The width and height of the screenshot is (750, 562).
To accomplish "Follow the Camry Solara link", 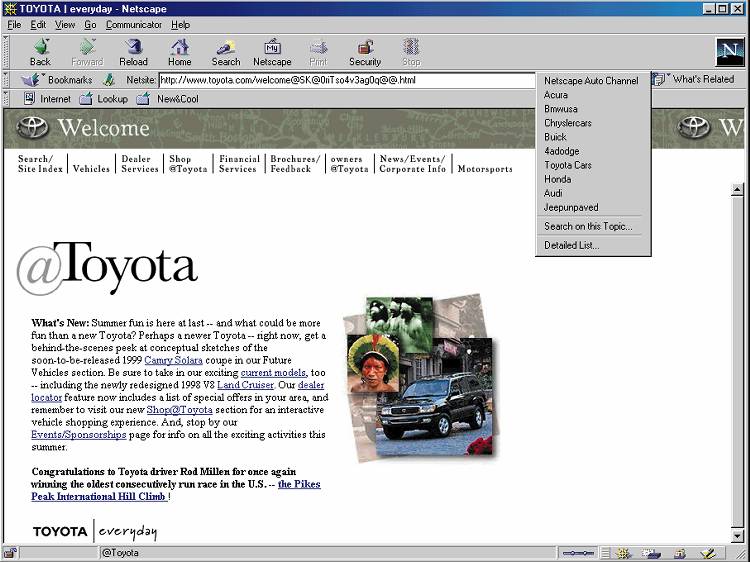I will click(x=174, y=360).
